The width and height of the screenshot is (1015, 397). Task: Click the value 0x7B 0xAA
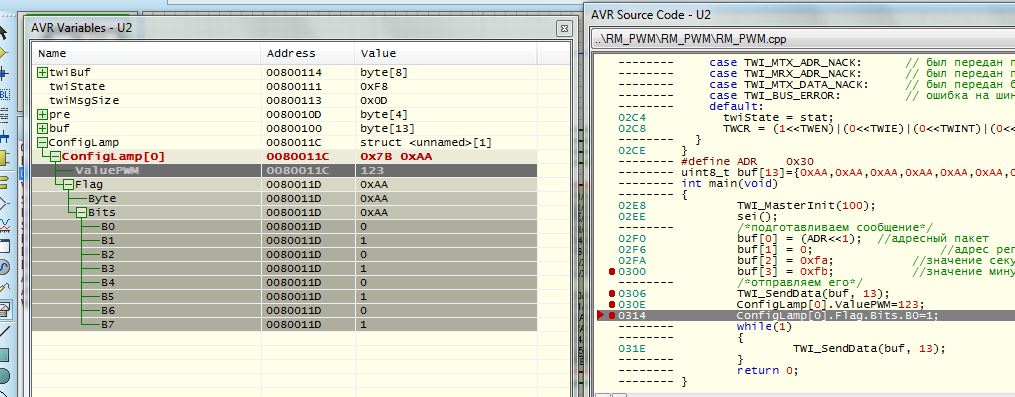click(396, 157)
